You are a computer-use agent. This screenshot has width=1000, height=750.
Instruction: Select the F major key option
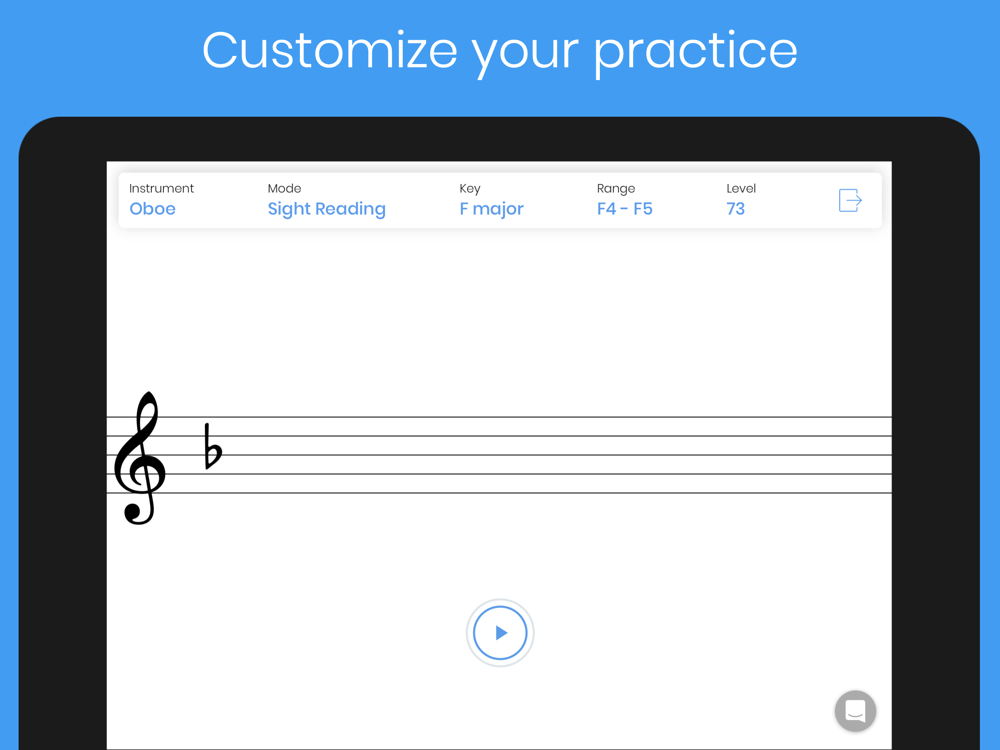point(492,209)
